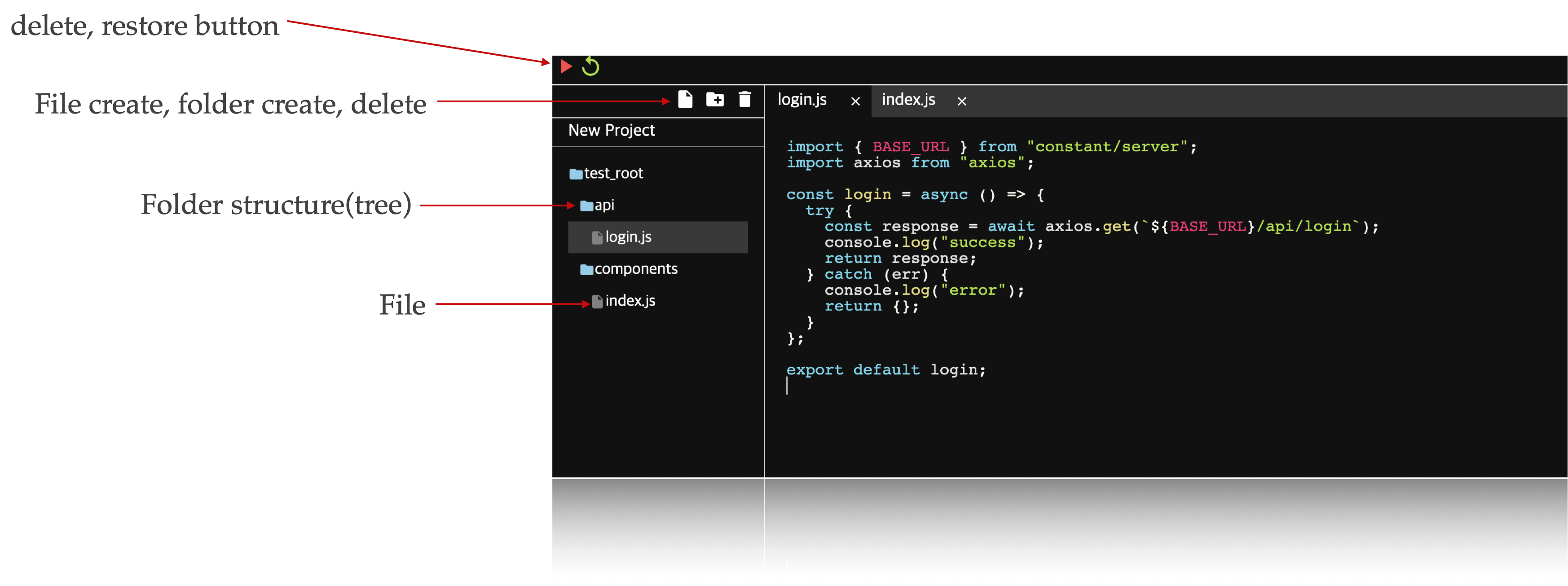
Task: Click the file create icon
Action: tap(685, 100)
